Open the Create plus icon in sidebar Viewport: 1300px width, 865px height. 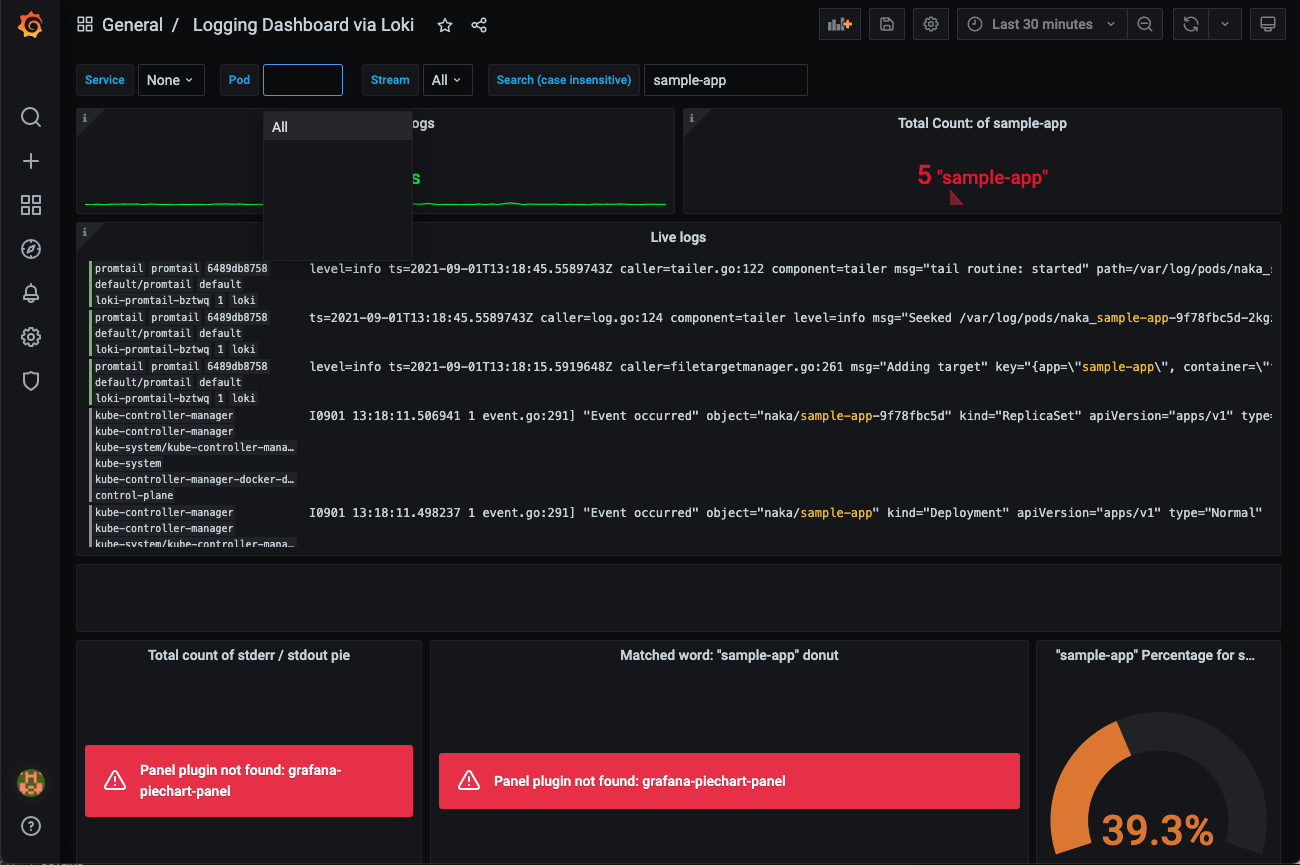click(x=31, y=161)
